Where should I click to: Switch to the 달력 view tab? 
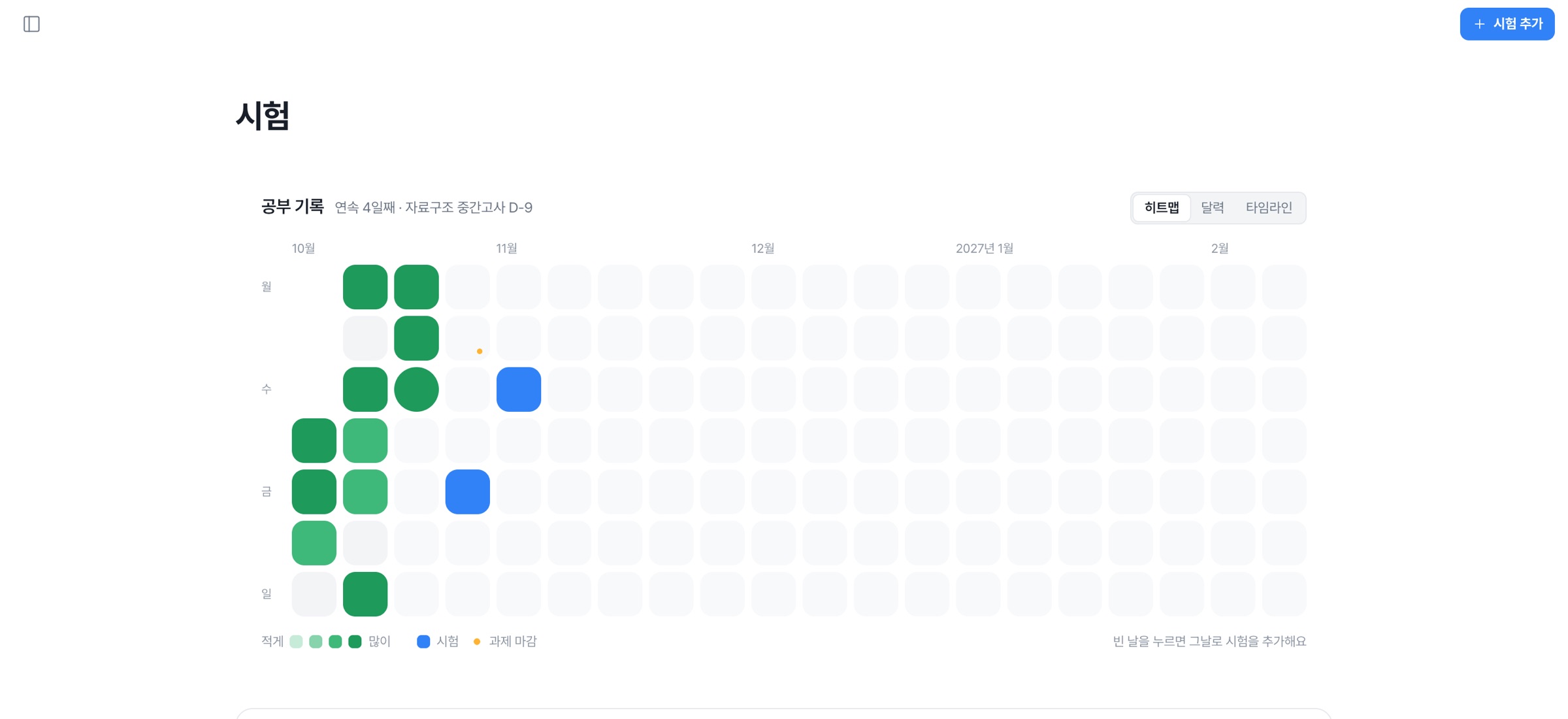point(1213,208)
